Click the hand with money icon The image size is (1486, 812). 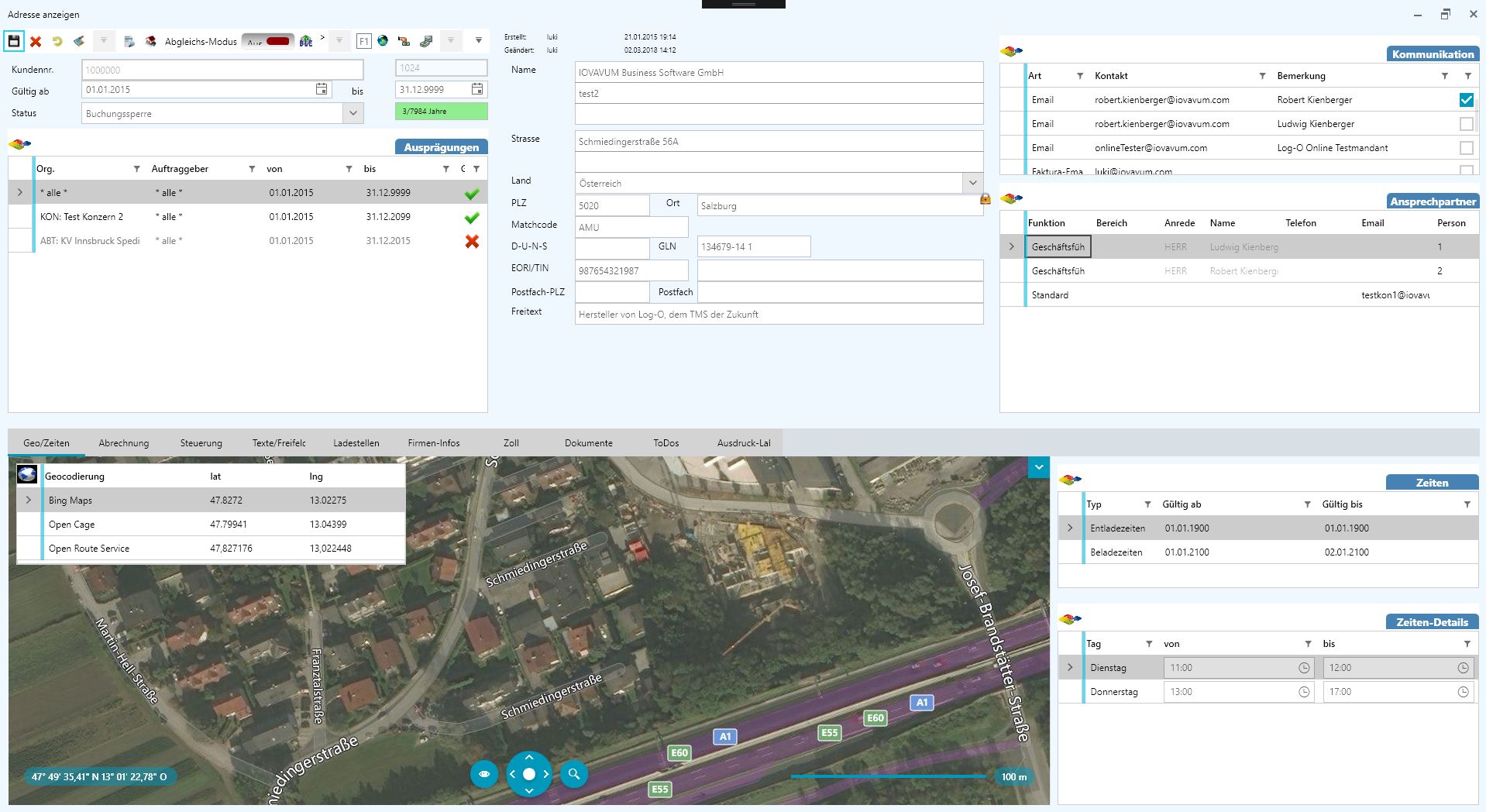pos(404,41)
